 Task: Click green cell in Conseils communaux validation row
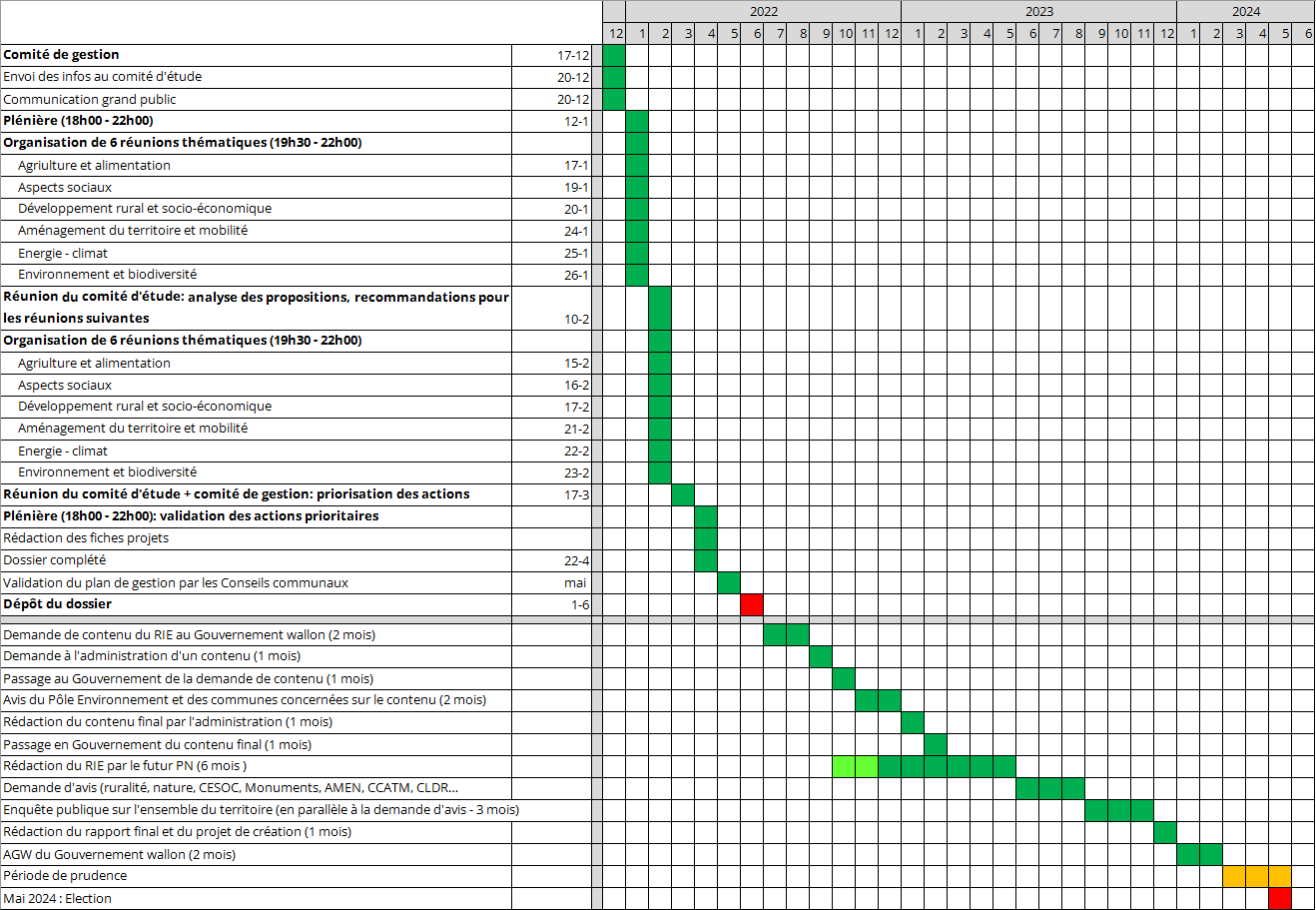click(x=729, y=582)
